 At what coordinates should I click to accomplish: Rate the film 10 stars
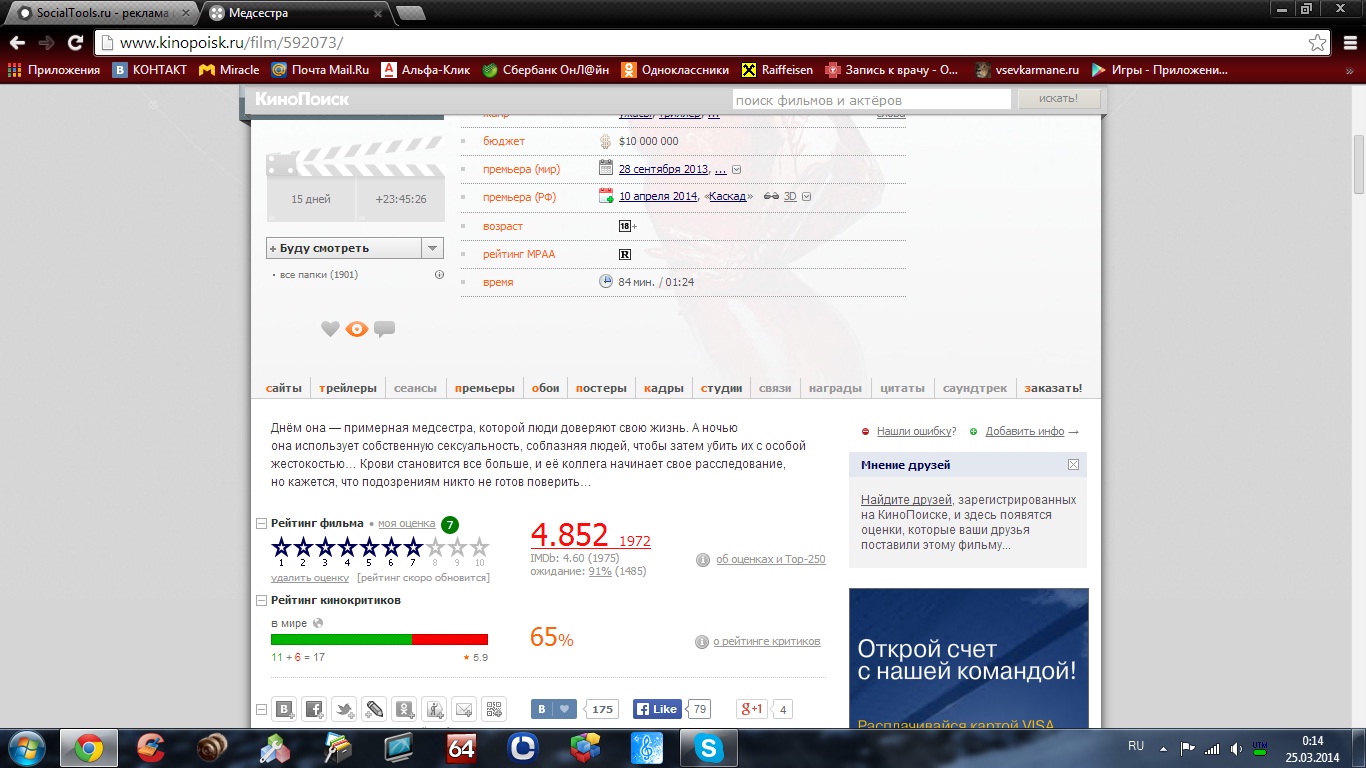[x=479, y=547]
